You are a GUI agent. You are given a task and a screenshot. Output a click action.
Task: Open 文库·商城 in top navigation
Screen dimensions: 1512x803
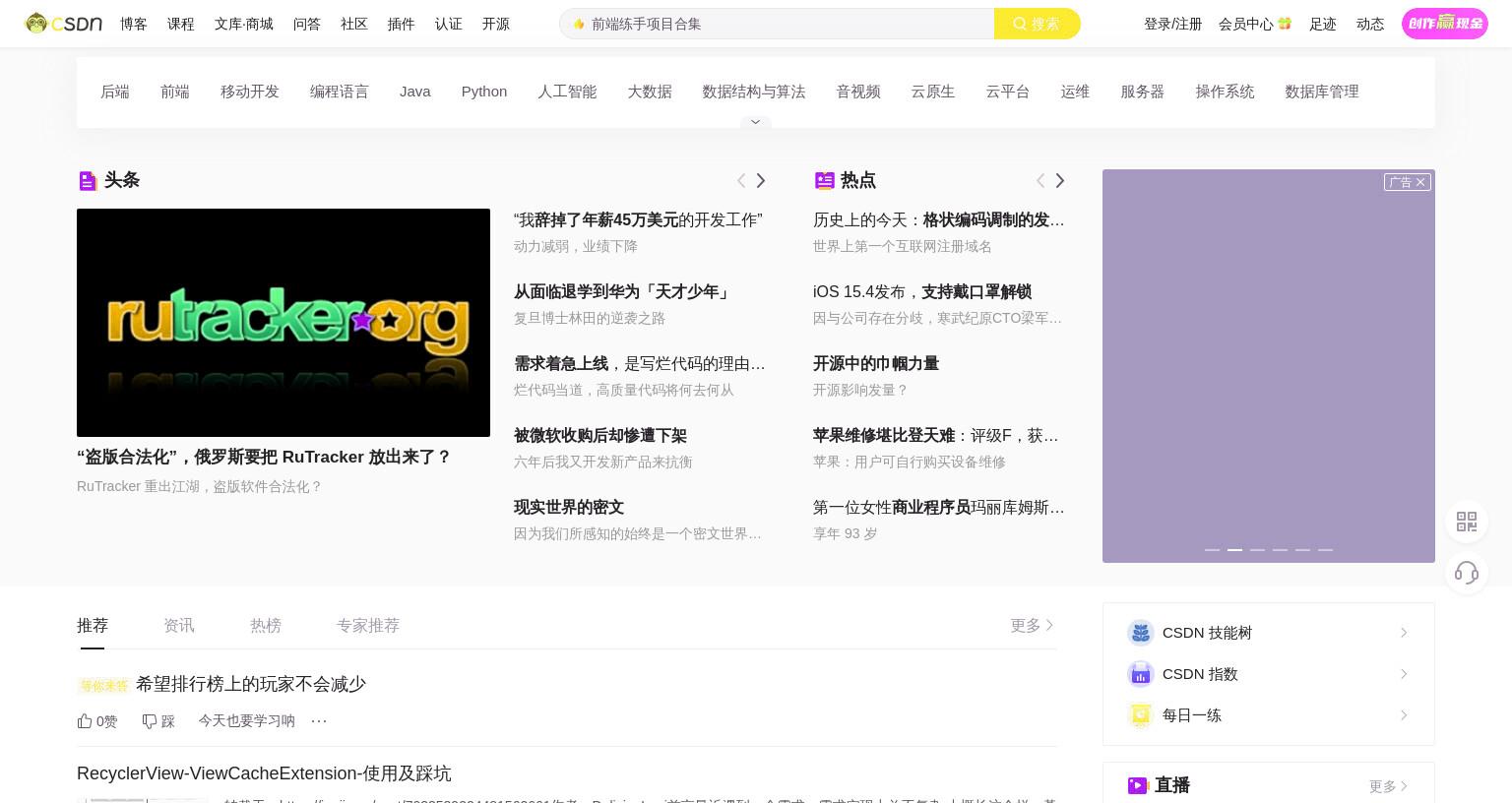click(244, 24)
